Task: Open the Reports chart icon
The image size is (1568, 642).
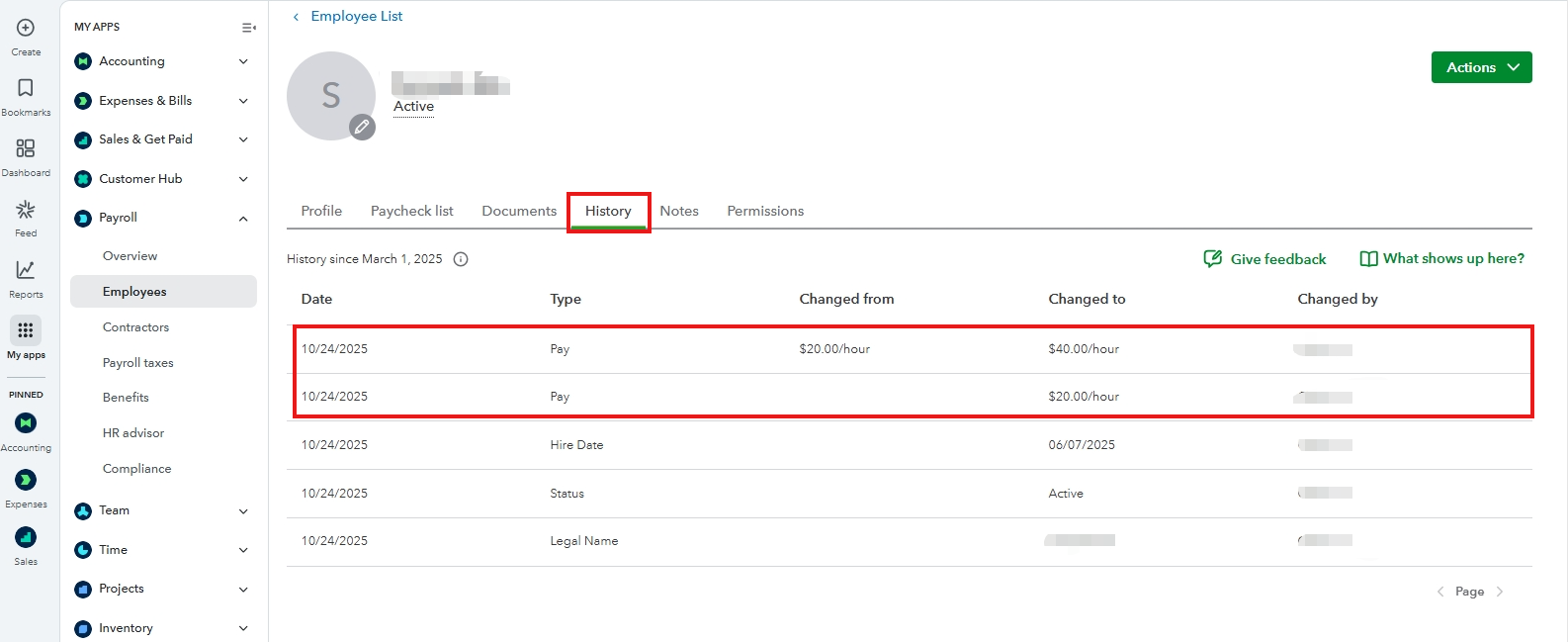Action: coord(26,270)
